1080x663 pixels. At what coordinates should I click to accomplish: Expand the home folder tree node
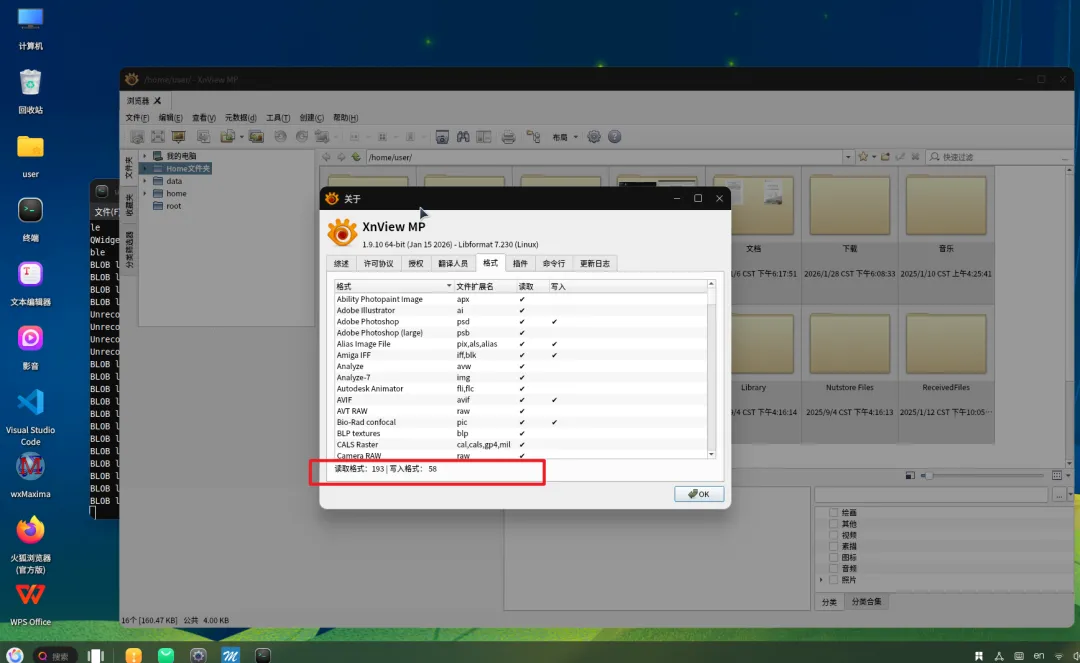(x=145, y=193)
